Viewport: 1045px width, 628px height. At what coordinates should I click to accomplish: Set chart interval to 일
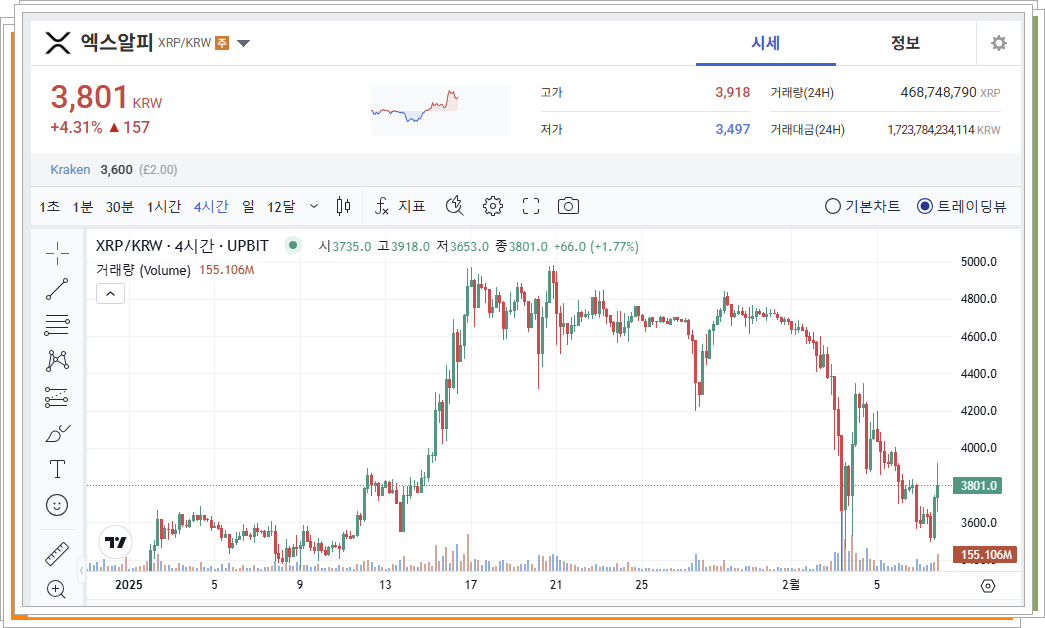pos(248,207)
